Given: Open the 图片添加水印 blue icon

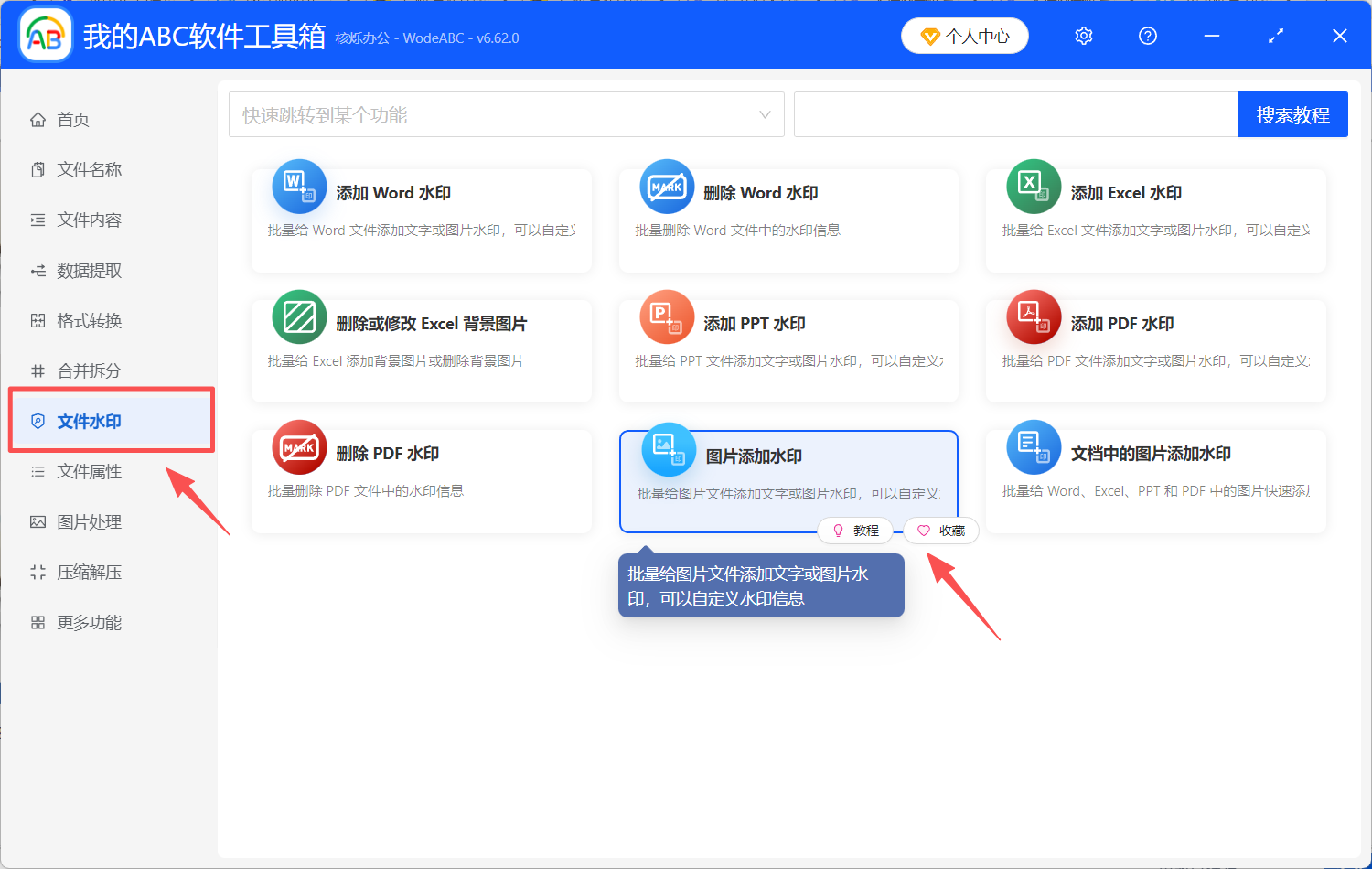Looking at the screenshot, I should [667, 448].
